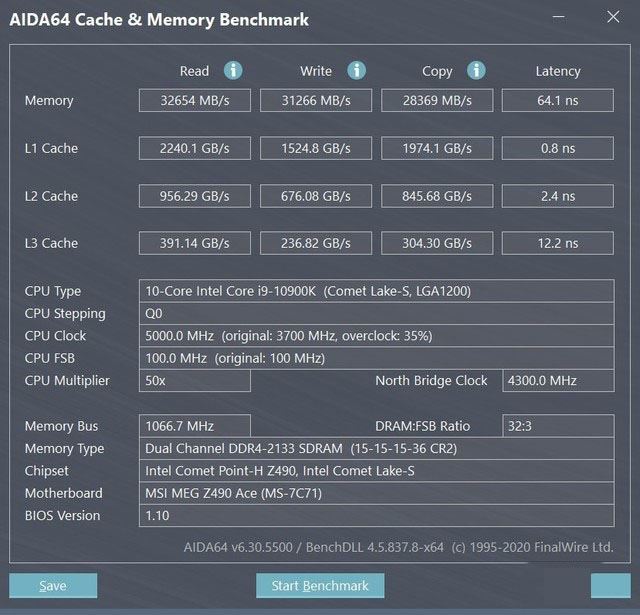The height and width of the screenshot is (615, 640).
Task: Click the Read info icon
Action: click(233, 71)
